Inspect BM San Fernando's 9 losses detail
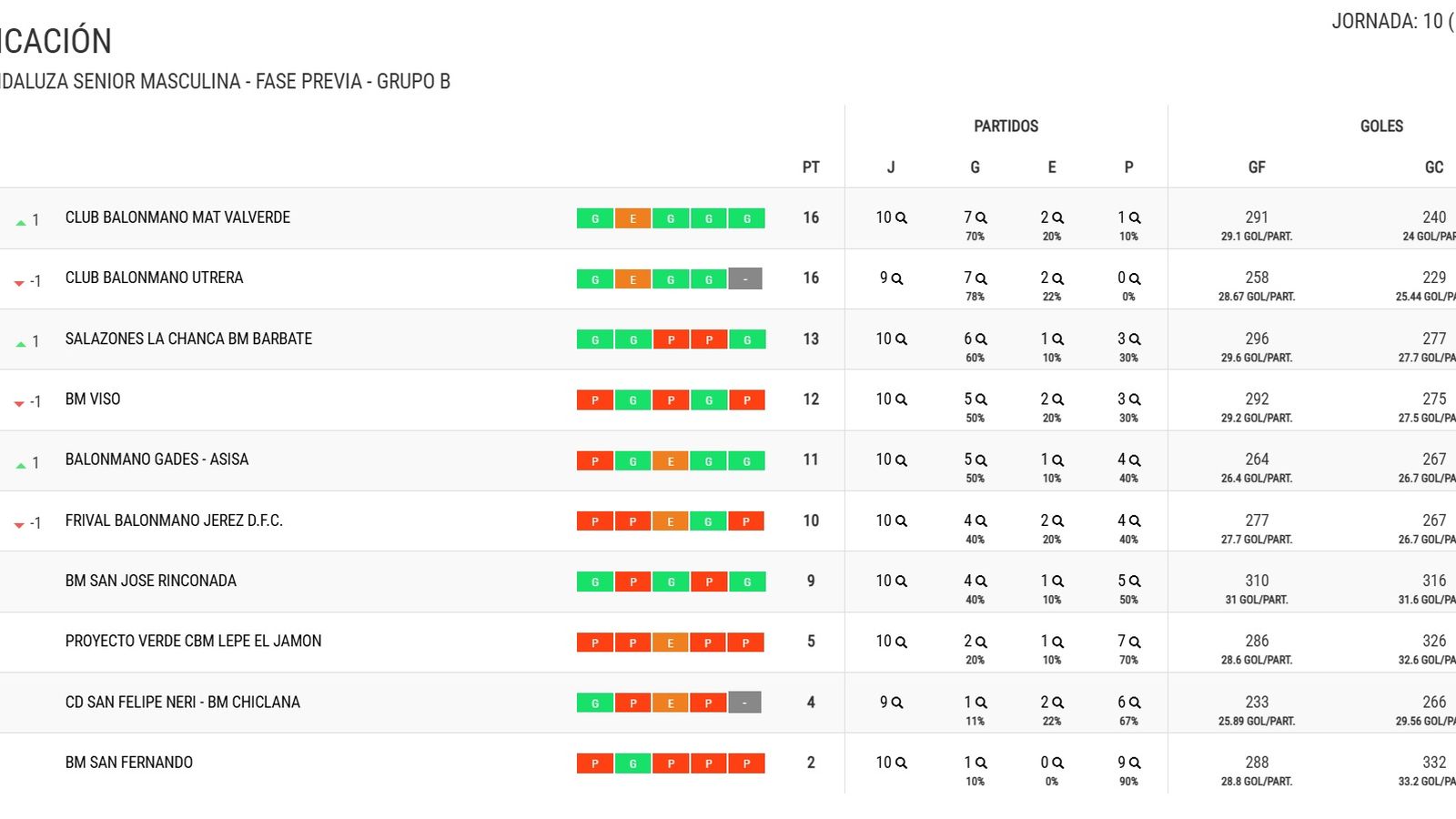1456x819 pixels. click(x=1135, y=763)
